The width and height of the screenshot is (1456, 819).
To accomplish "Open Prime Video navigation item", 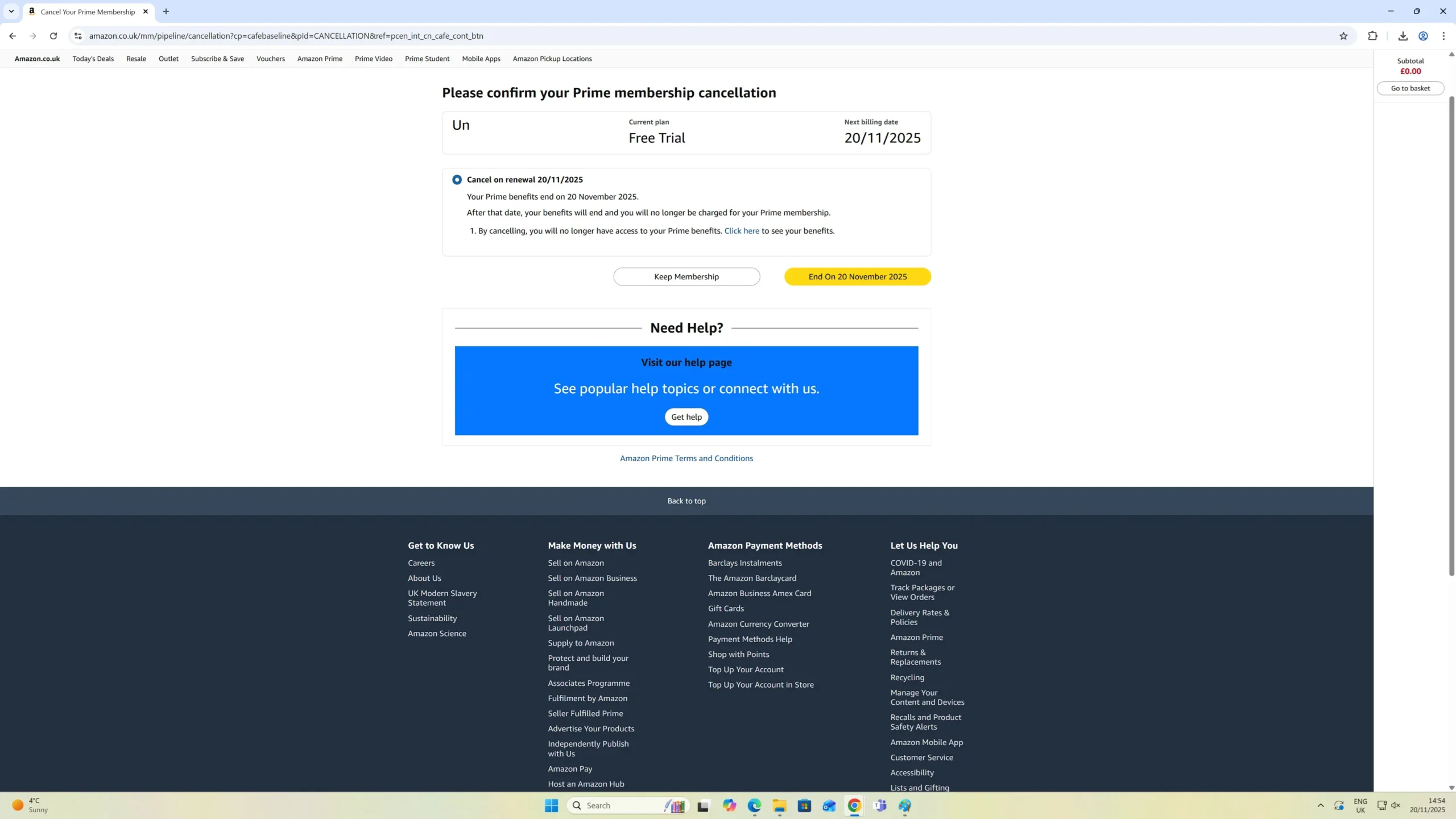I will click(x=373, y=59).
